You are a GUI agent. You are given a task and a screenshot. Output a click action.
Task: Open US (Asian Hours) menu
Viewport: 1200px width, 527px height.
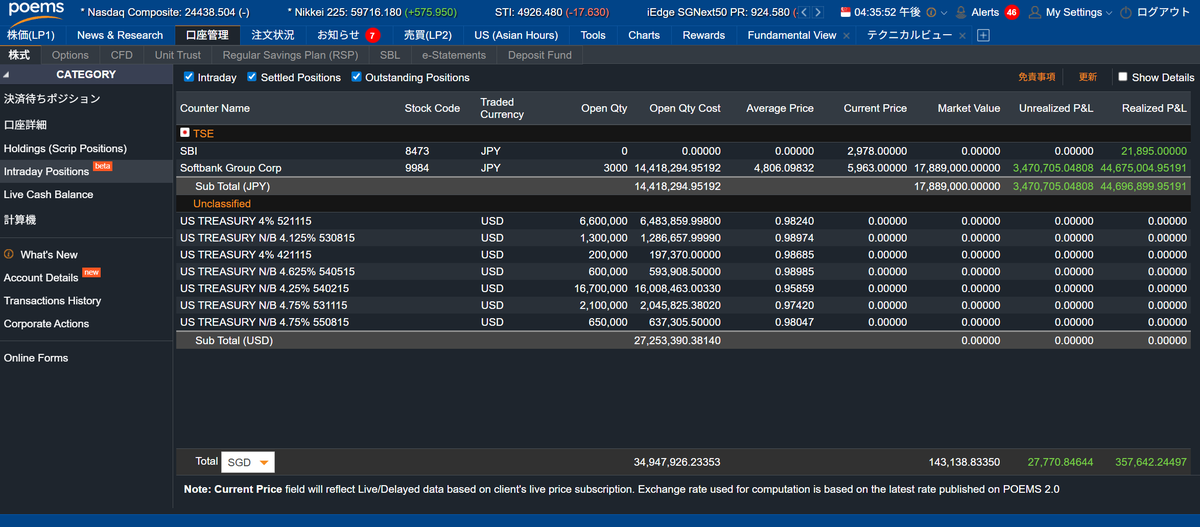click(x=516, y=35)
